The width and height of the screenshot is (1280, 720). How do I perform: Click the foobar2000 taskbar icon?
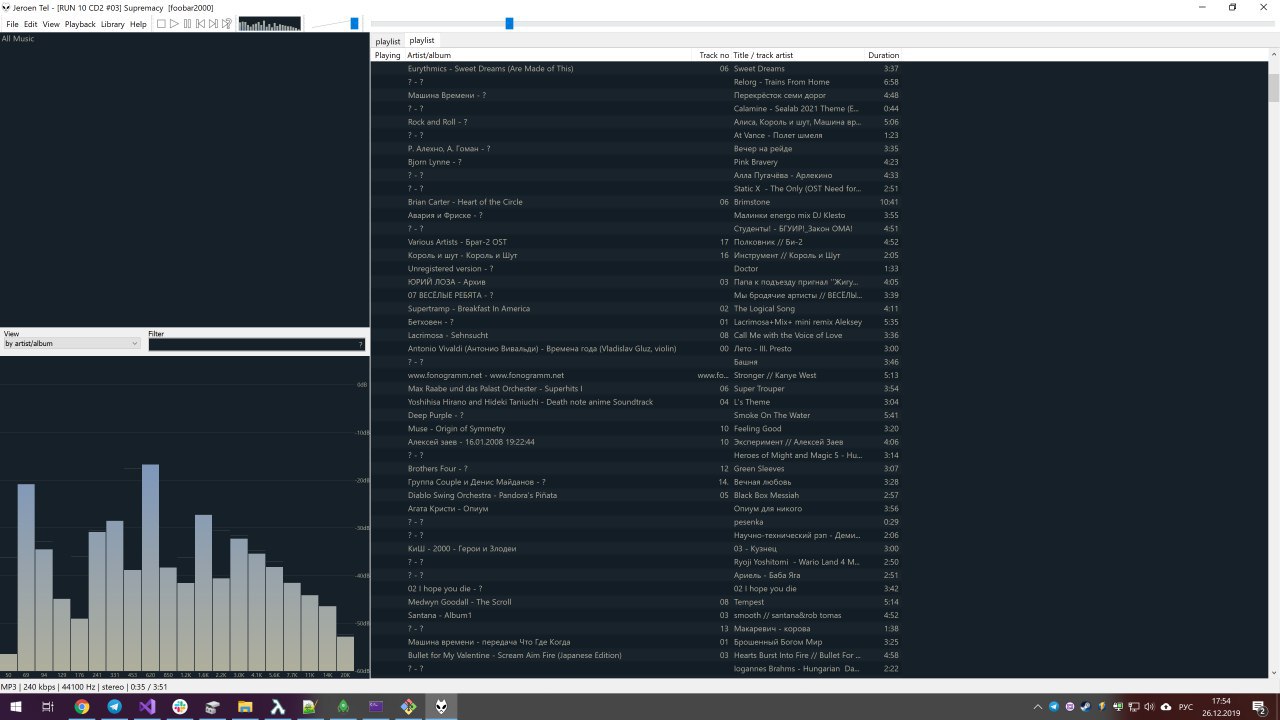click(441, 706)
